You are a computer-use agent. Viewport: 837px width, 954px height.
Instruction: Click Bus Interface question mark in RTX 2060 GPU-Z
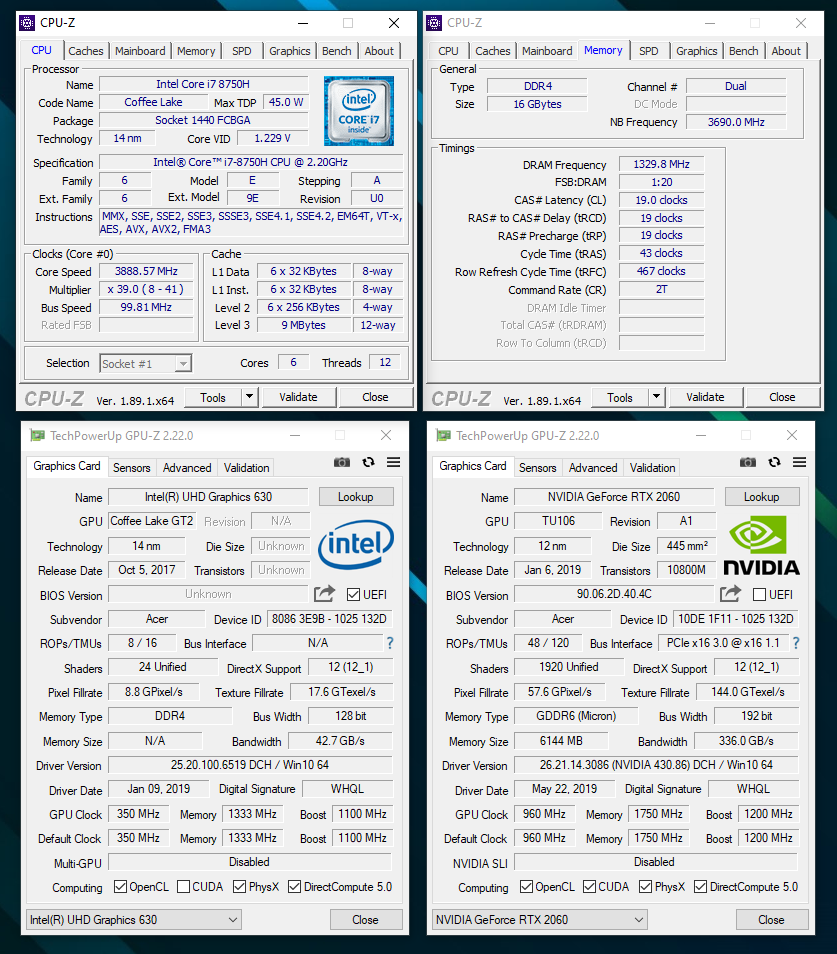(x=796, y=643)
